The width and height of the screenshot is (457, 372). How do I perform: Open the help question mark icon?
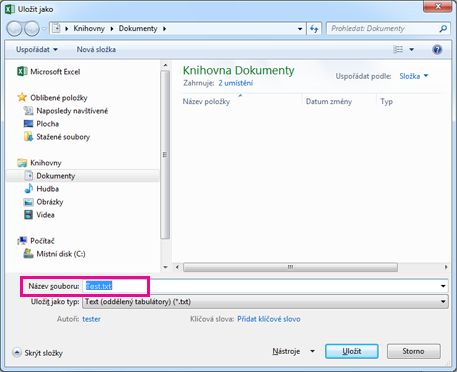pyautogui.click(x=437, y=50)
